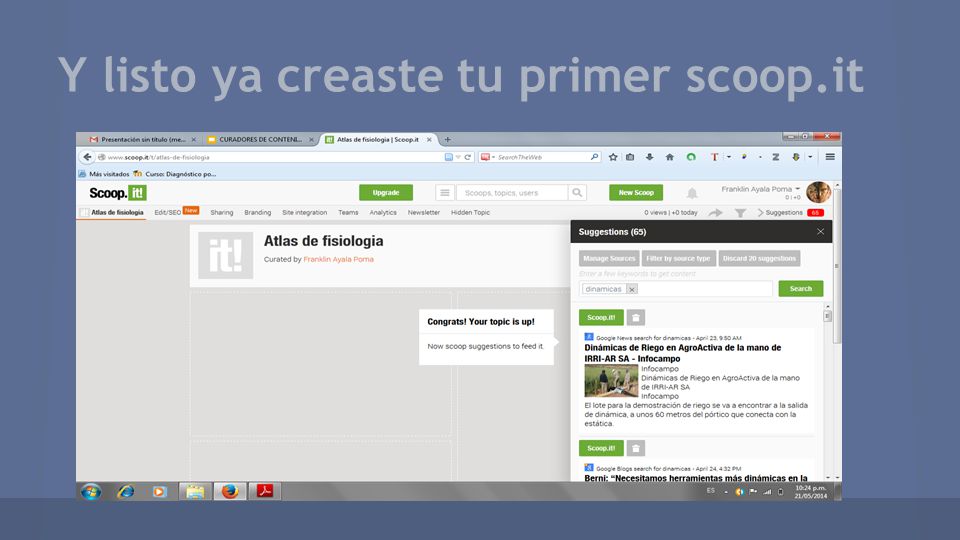Viewport: 960px width, 540px height.
Task: Open the Teams menu item
Action: [348, 212]
